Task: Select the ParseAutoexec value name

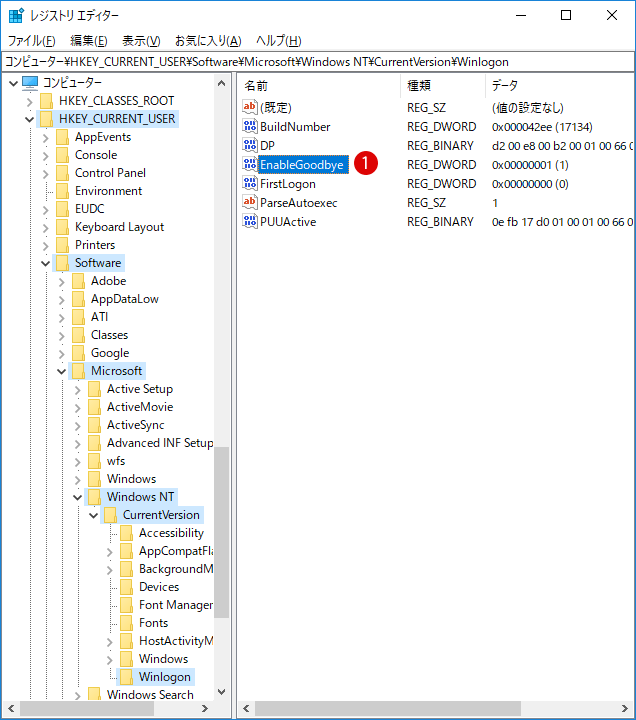Action: click(298, 203)
